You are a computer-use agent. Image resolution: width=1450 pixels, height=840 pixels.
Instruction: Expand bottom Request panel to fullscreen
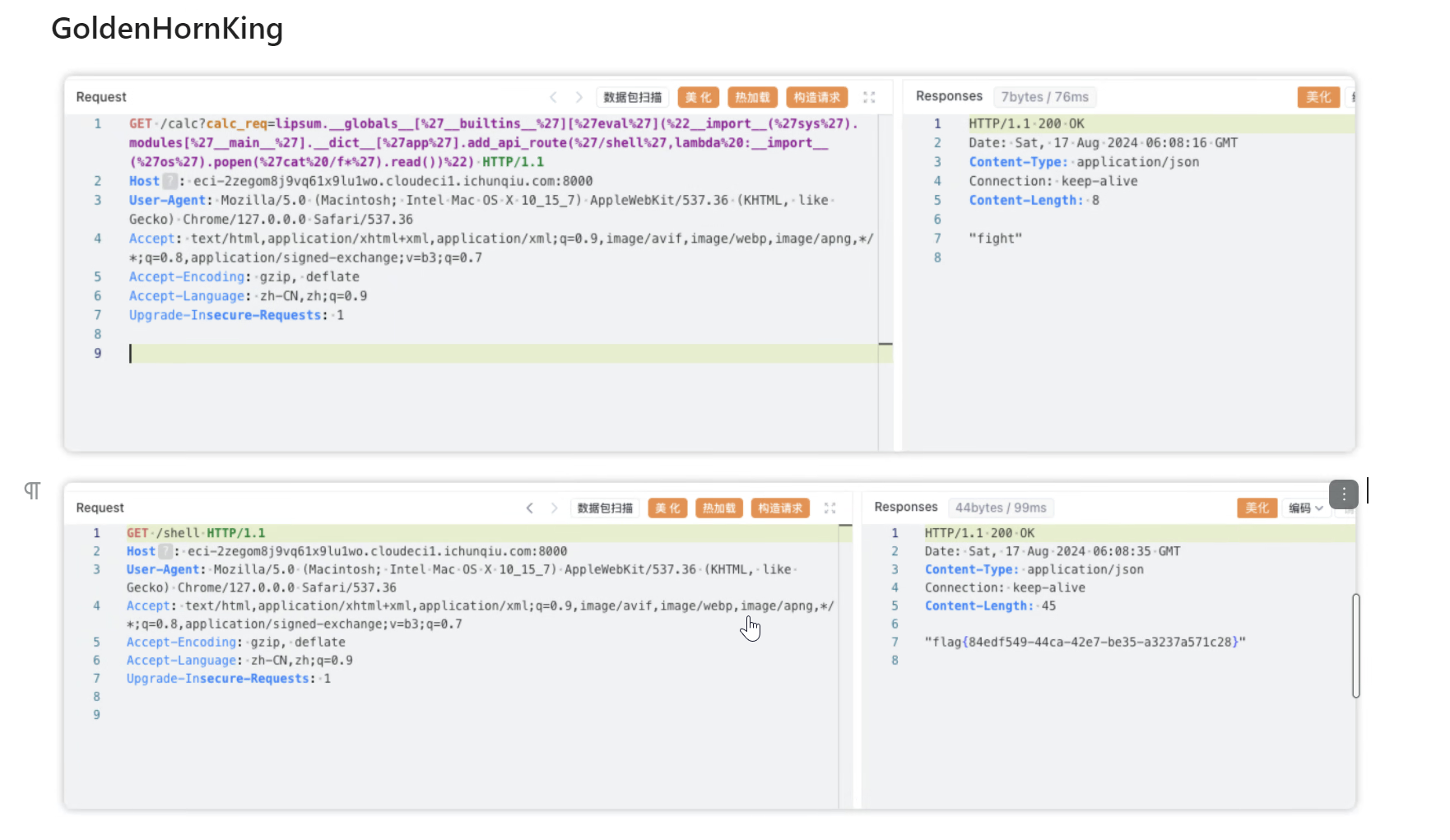point(830,508)
